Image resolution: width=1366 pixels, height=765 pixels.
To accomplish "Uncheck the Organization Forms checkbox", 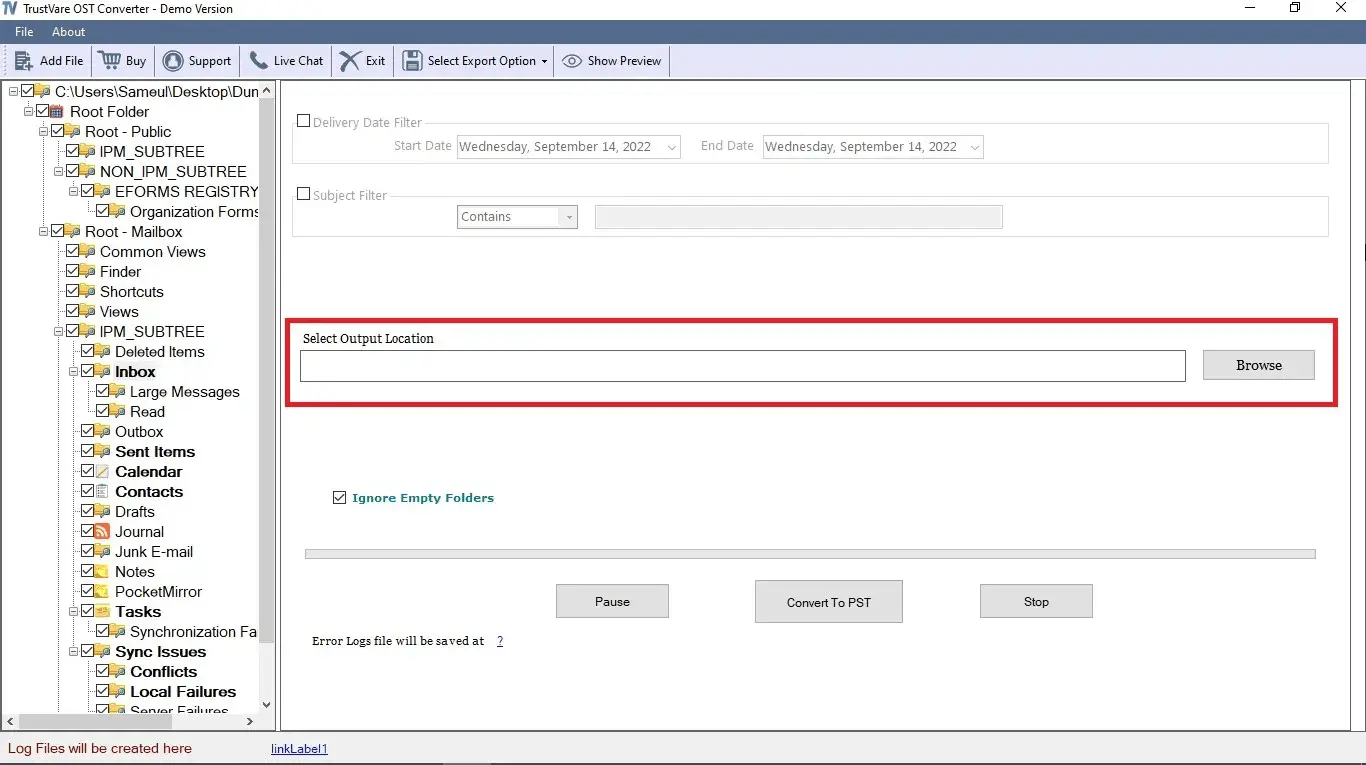I will coord(102,211).
